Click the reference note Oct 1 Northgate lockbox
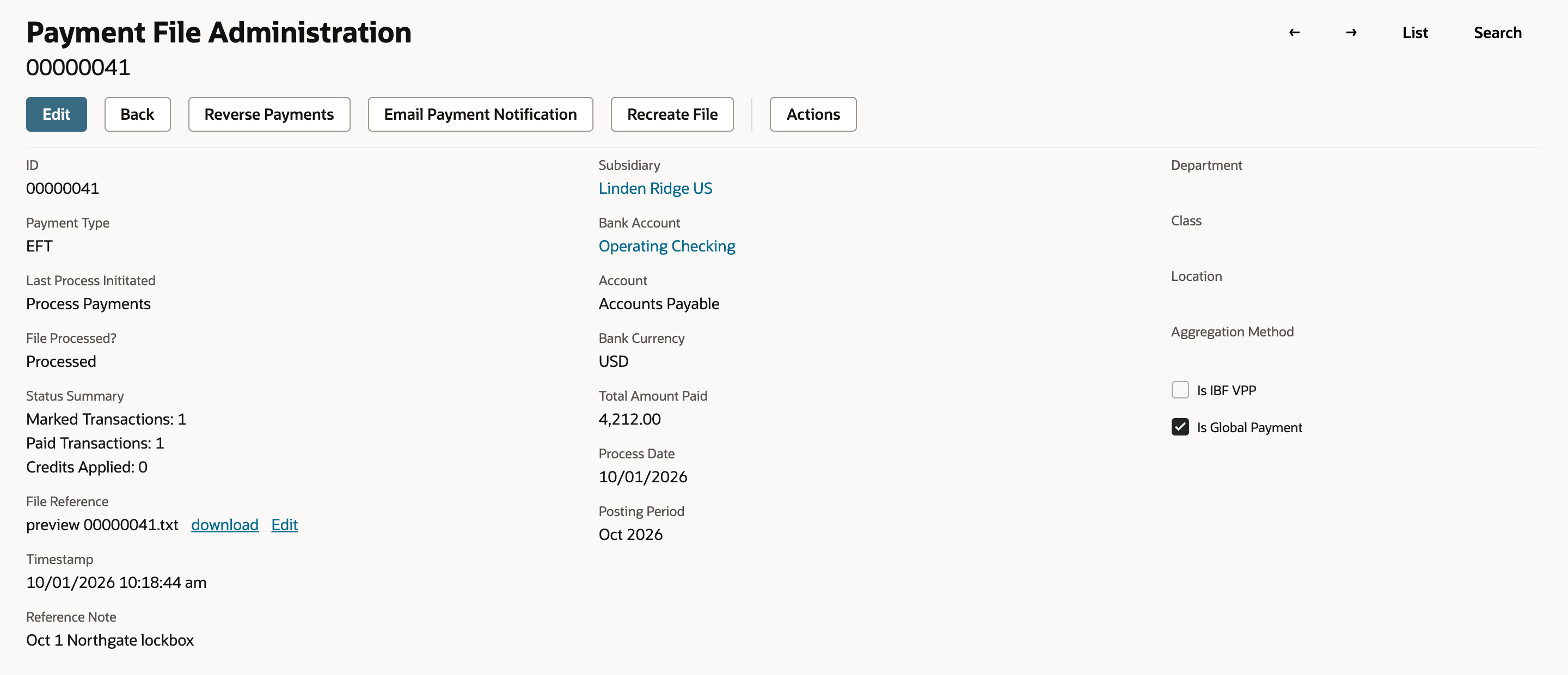1568x675 pixels. click(x=110, y=640)
